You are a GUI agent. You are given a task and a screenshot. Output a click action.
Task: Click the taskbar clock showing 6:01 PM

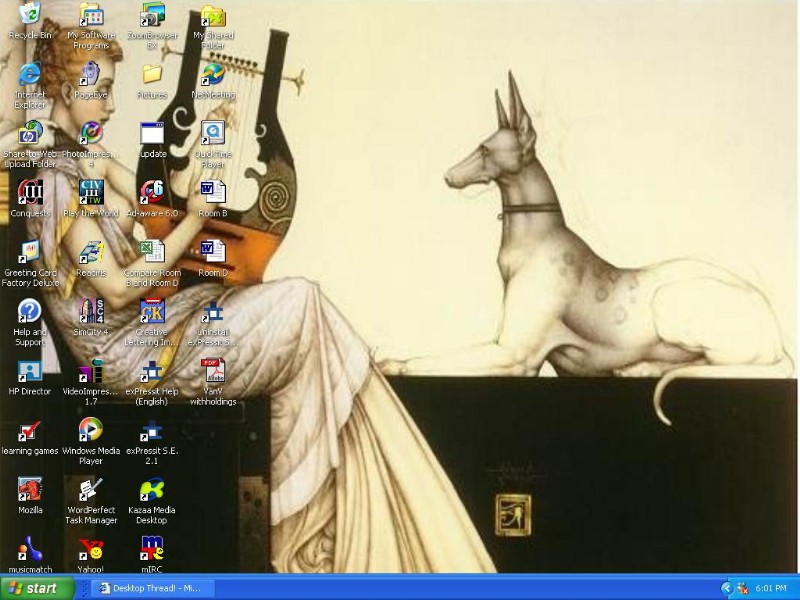(x=771, y=588)
